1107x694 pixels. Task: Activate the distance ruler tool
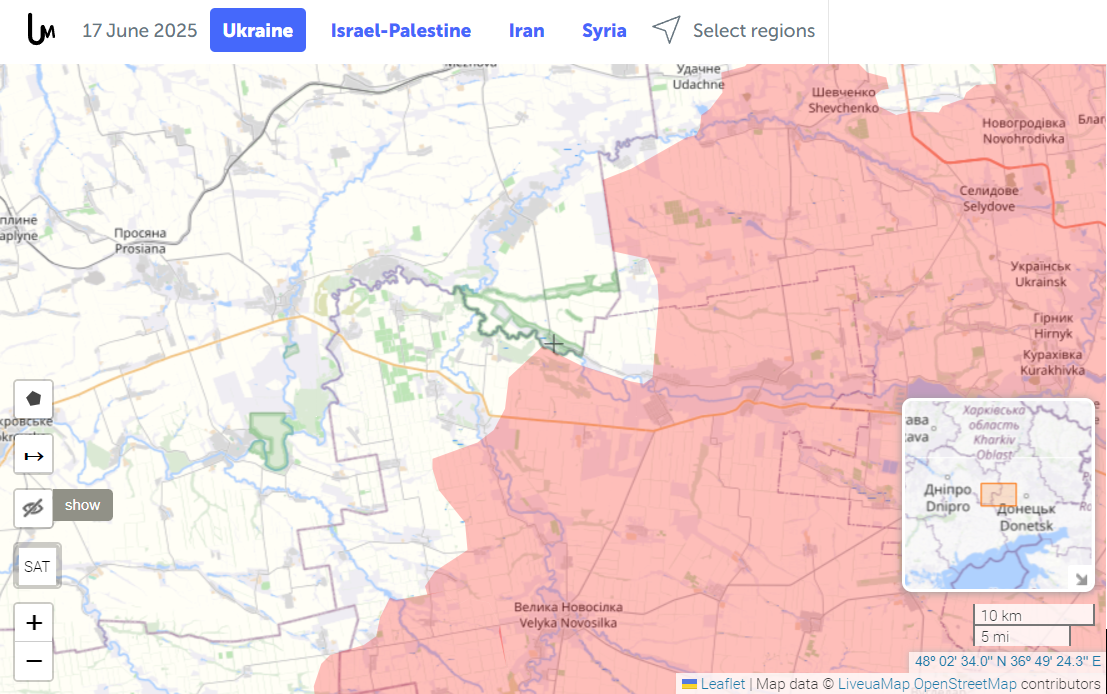click(x=34, y=455)
